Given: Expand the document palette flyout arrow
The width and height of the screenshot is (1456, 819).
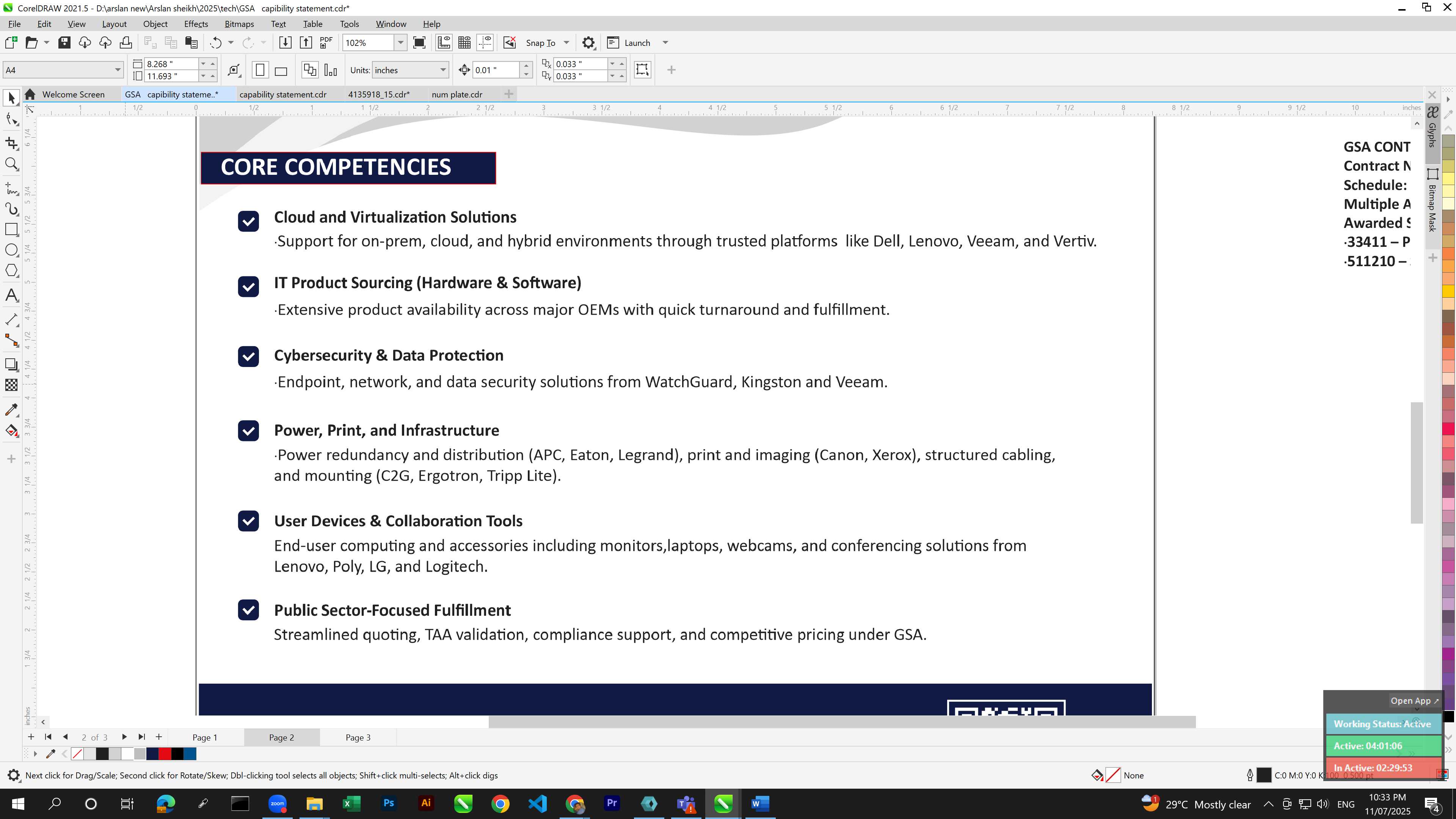Looking at the screenshot, I should tap(35, 754).
